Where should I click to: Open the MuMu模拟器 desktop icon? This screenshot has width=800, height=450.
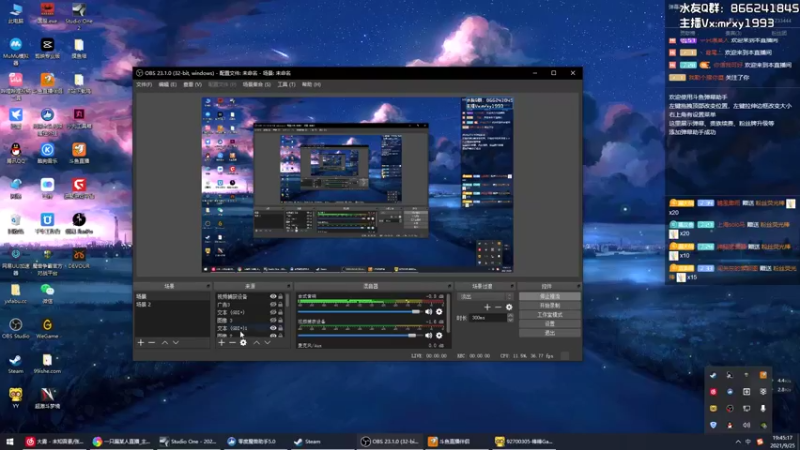click(15, 51)
